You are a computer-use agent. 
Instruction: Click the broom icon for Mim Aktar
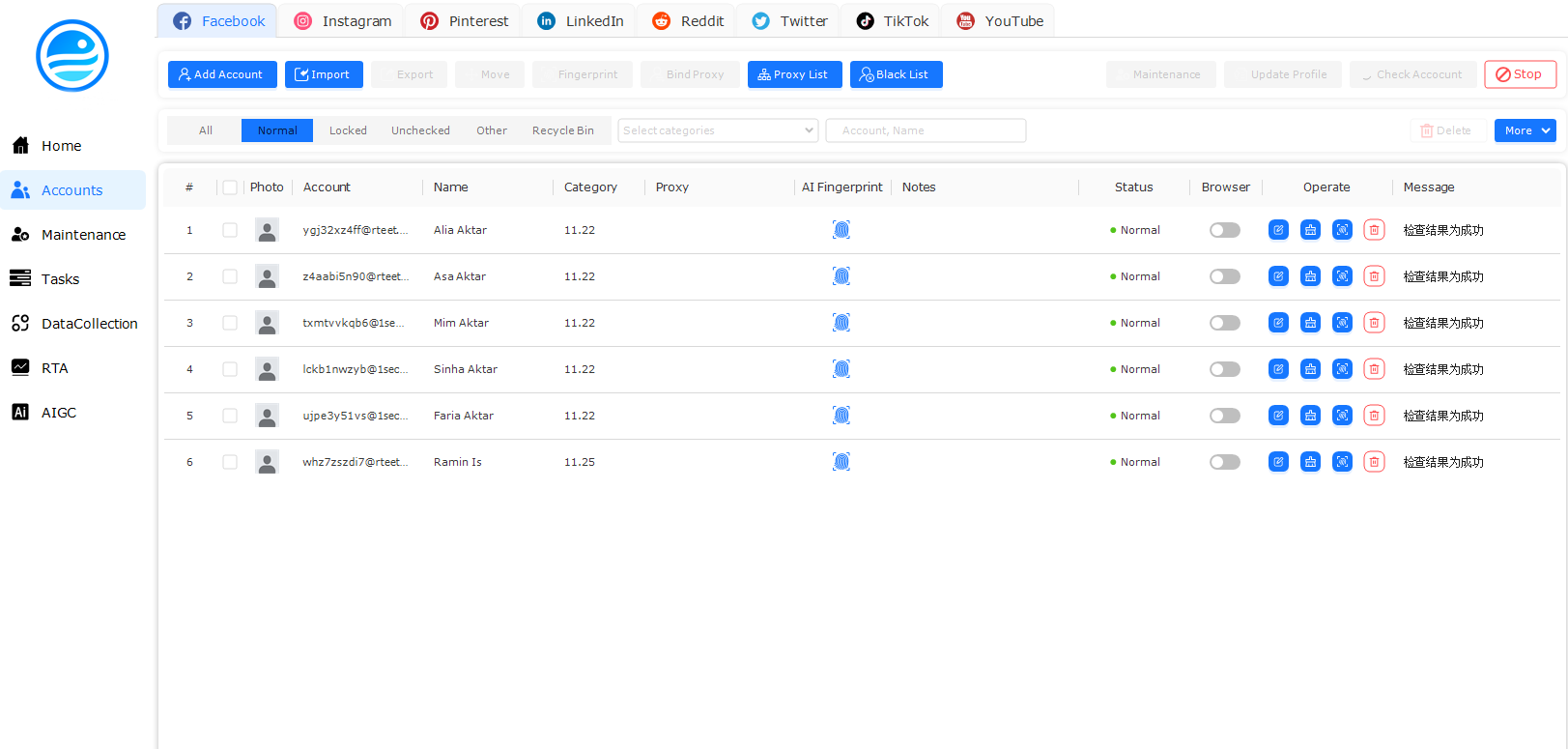tap(1310, 323)
